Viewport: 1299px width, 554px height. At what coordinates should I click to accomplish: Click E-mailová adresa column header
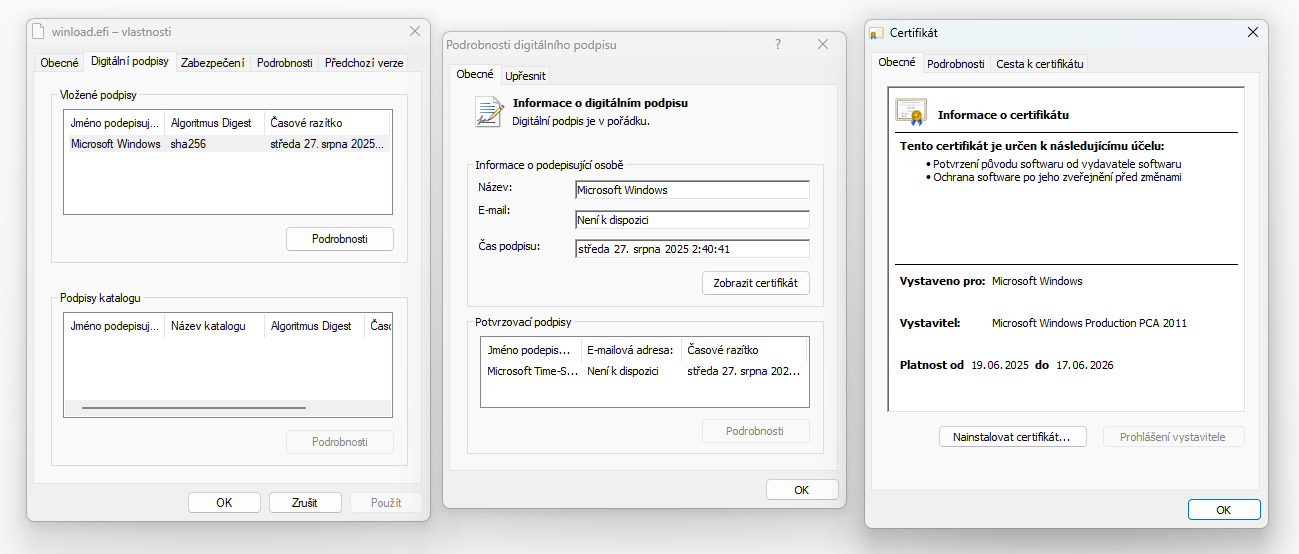coord(631,350)
